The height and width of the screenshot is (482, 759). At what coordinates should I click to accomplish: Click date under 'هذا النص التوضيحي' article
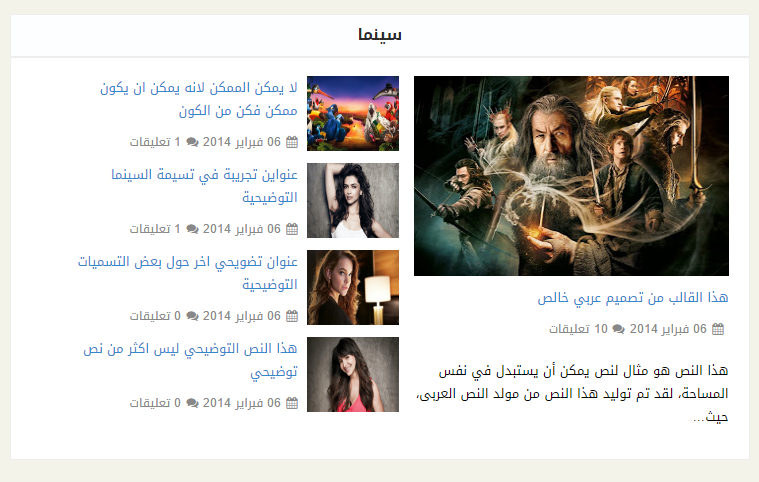point(242,403)
